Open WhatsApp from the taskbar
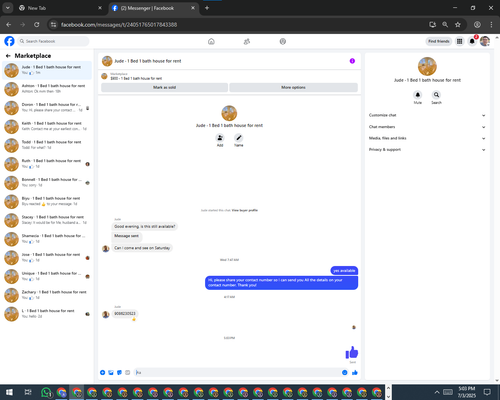 pyautogui.click(x=46, y=392)
